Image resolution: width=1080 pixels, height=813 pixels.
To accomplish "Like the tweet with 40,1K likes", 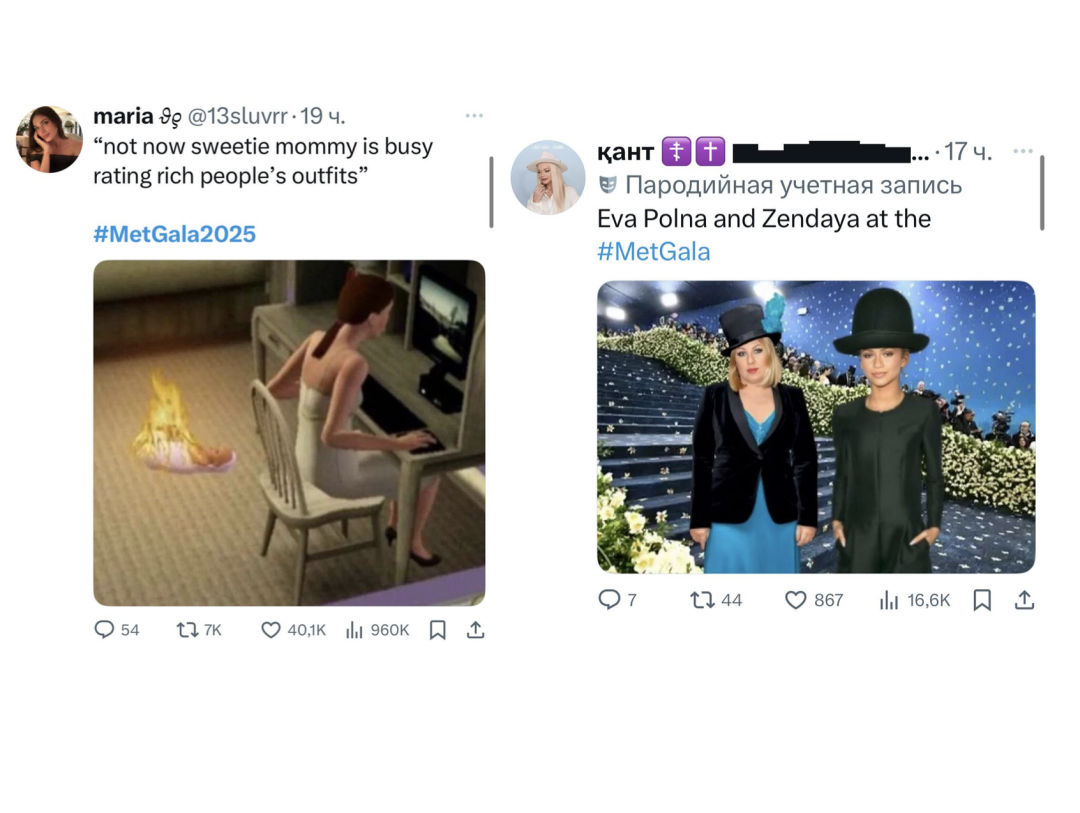I will pos(271,630).
